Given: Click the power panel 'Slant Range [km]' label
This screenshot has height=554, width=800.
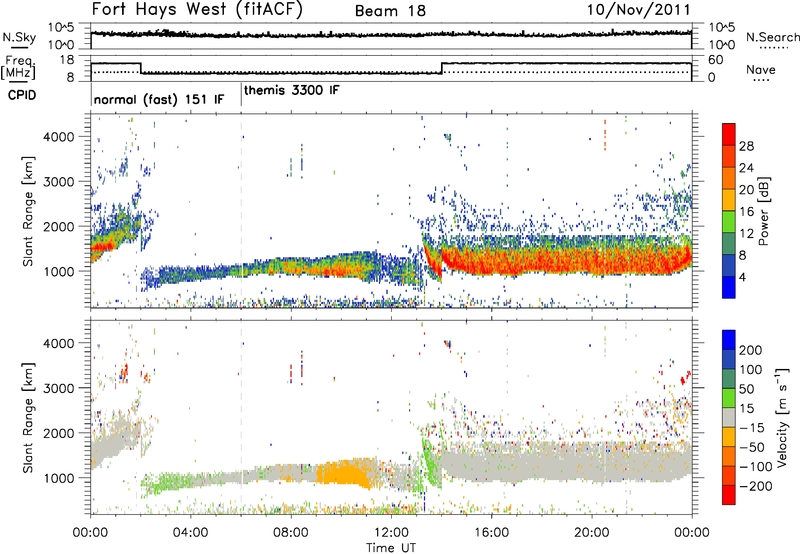Looking at the screenshot, I should (28, 212).
